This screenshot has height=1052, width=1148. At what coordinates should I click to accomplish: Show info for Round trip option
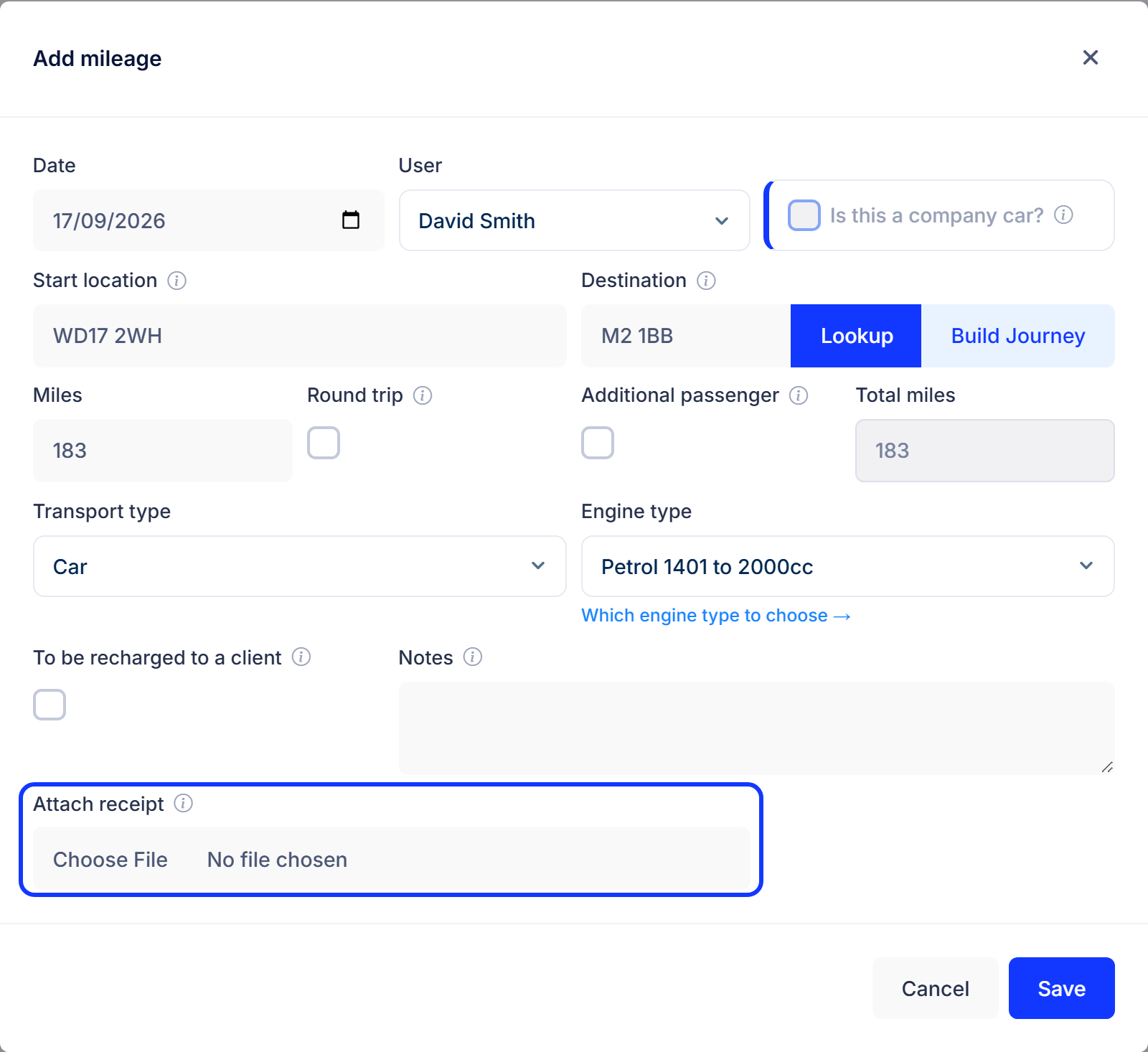click(423, 395)
